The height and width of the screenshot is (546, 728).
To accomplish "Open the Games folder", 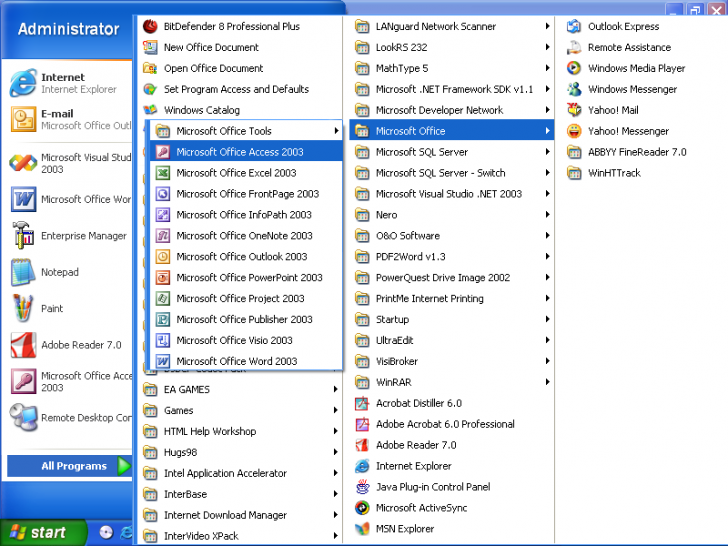I will point(240,410).
